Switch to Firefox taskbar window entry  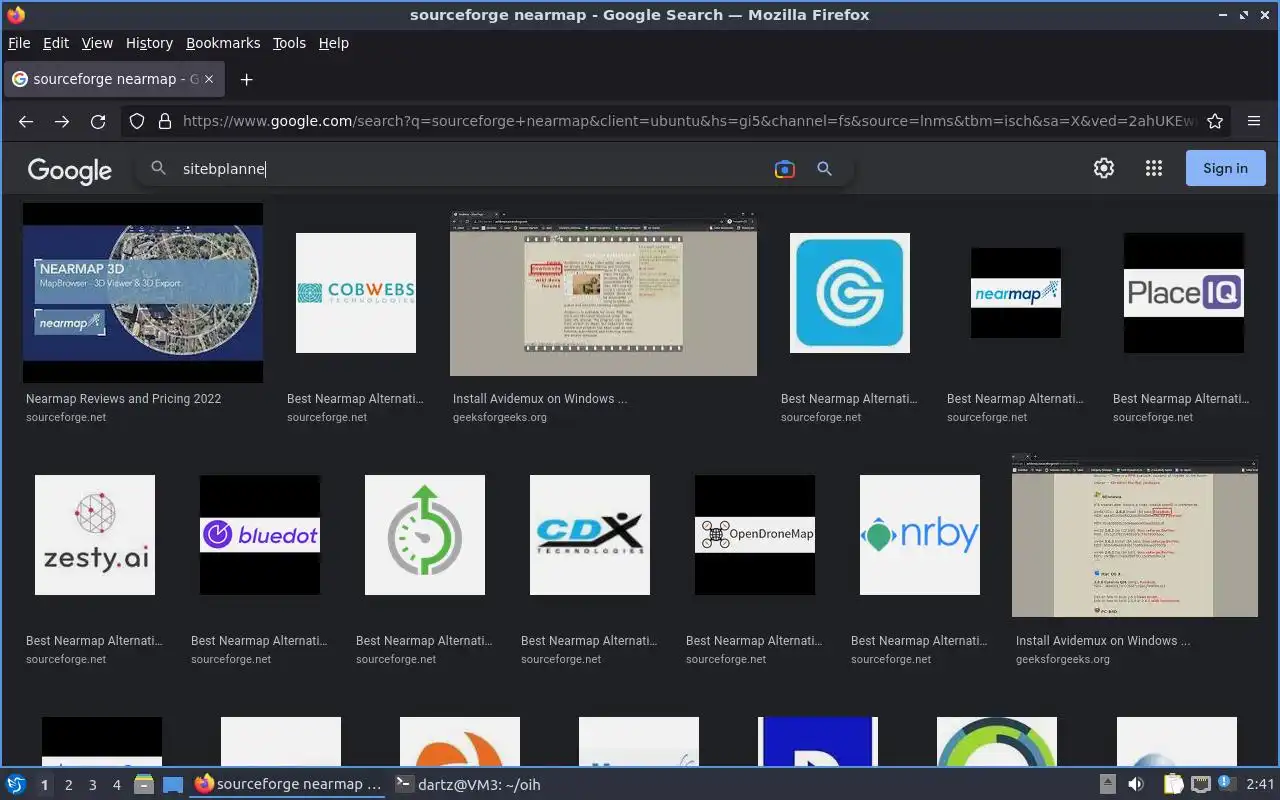(288, 784)
